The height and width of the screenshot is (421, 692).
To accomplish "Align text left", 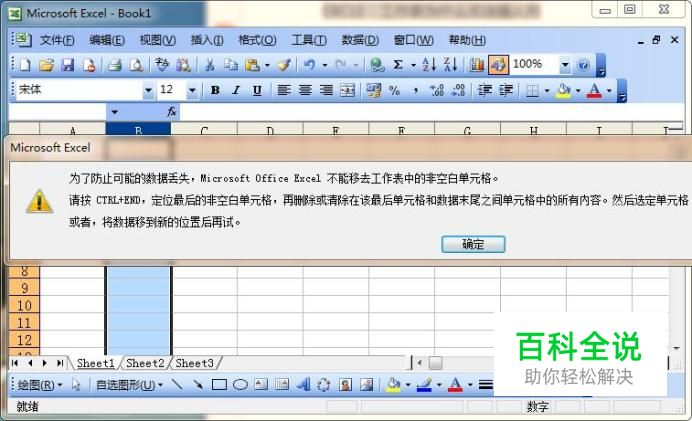I will tap(283, 90).
